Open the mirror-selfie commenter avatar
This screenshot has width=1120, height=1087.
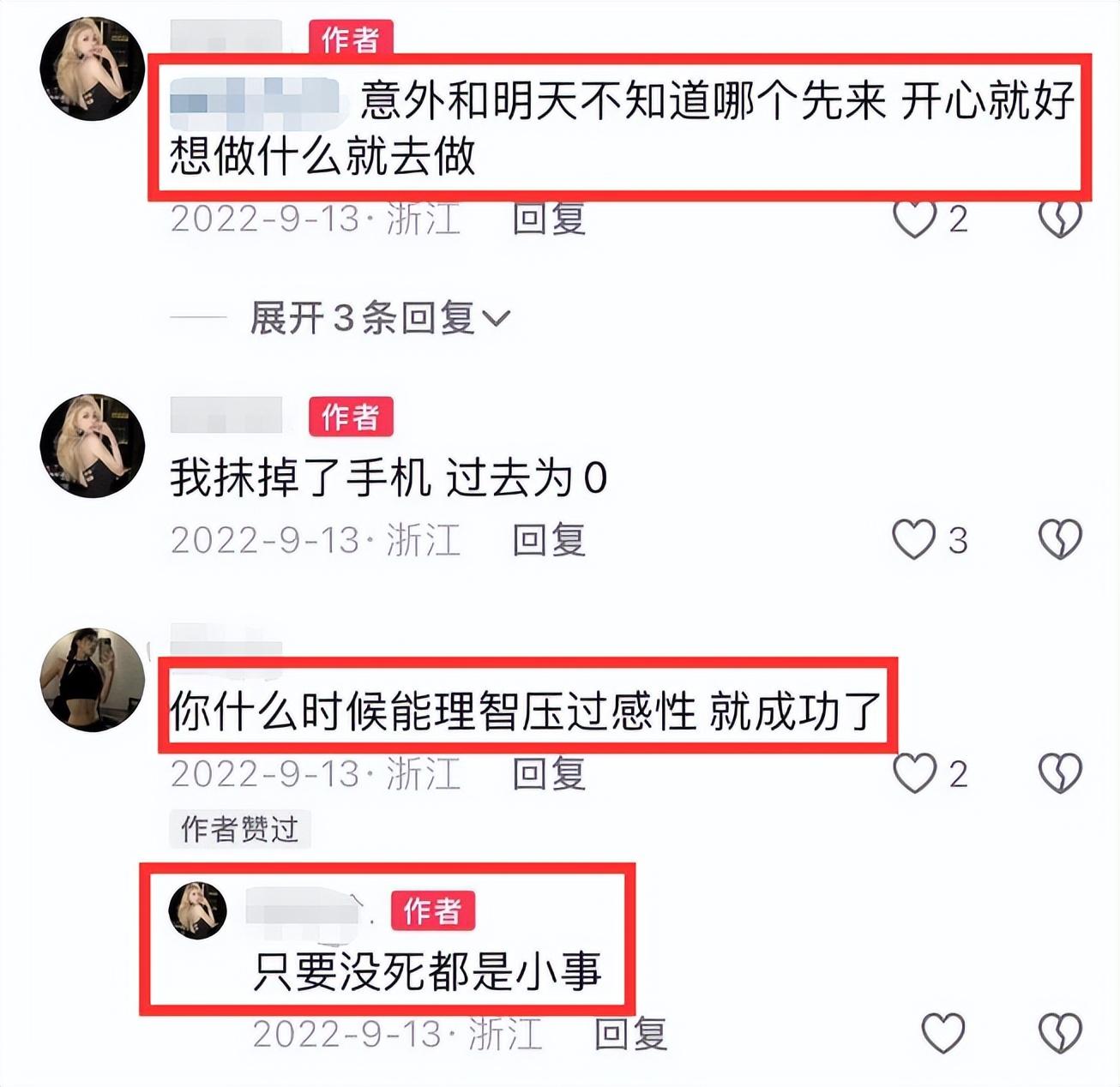[x=93, y=680]
